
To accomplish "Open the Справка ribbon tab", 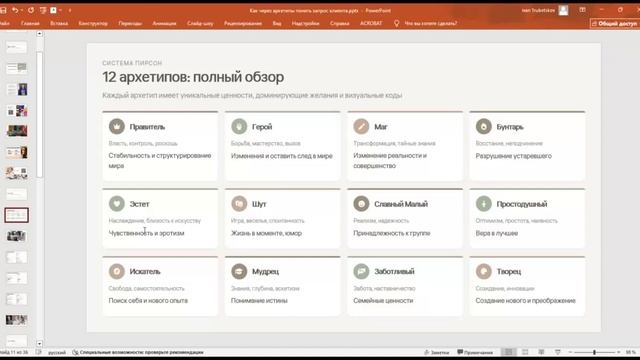I will click(340, 23).
